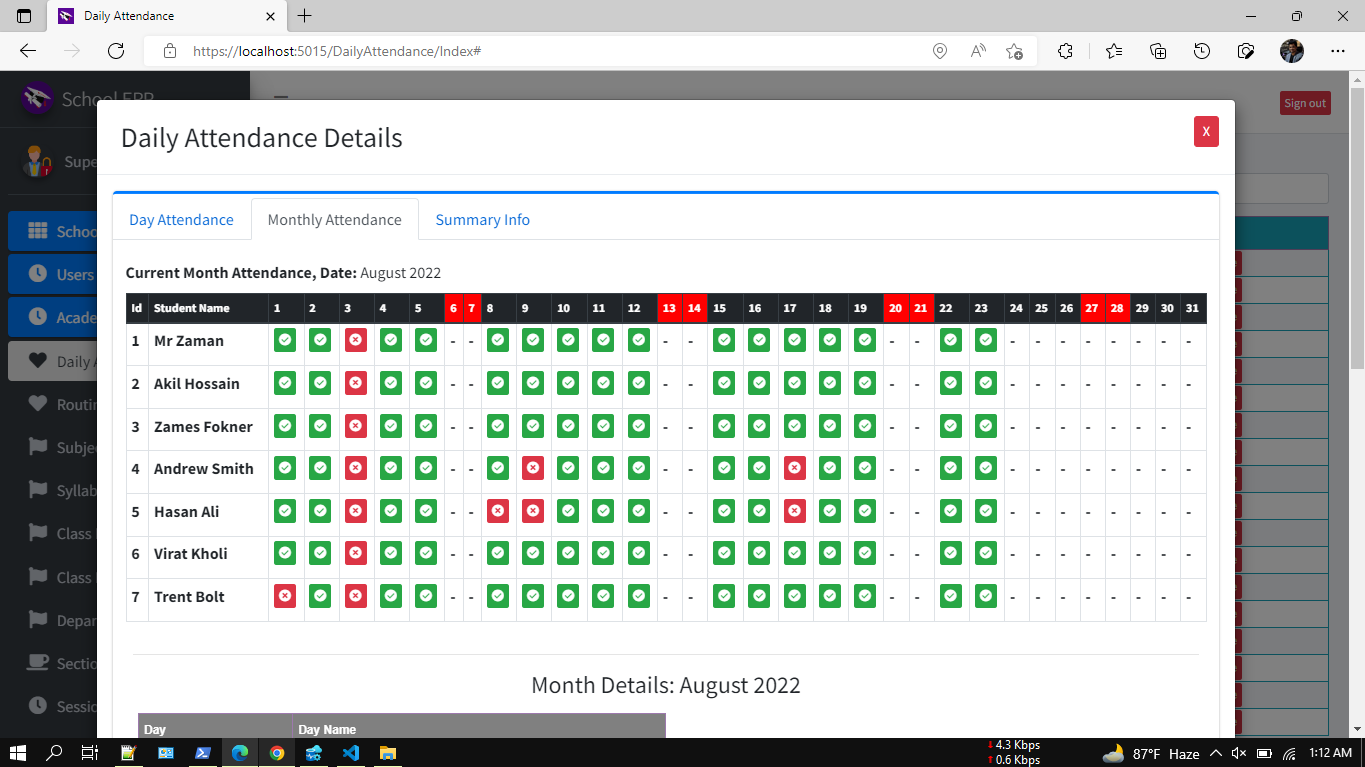Open the browser profile avatar menu
Screen dimensions: 1365x767
coord(1291,50)
